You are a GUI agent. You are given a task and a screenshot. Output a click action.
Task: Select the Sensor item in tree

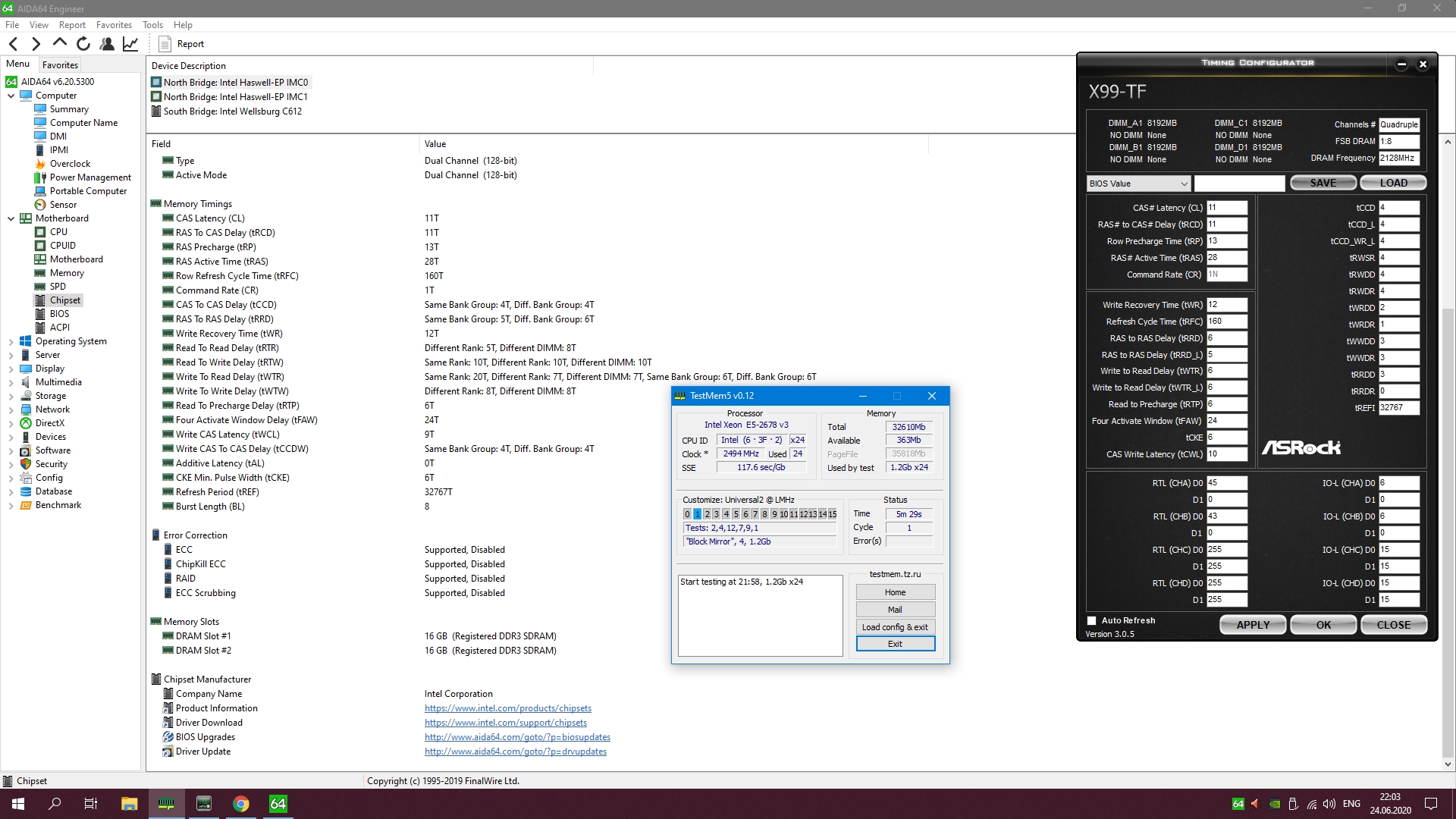[63, 205]
